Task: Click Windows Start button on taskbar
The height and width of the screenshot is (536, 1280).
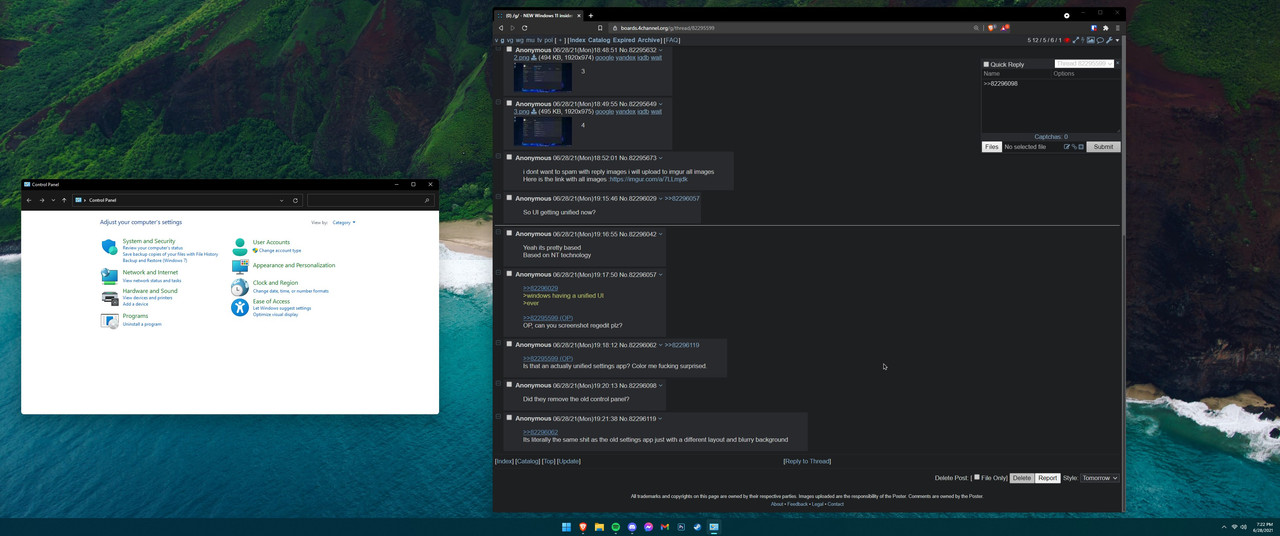Action: pos(566,527)
